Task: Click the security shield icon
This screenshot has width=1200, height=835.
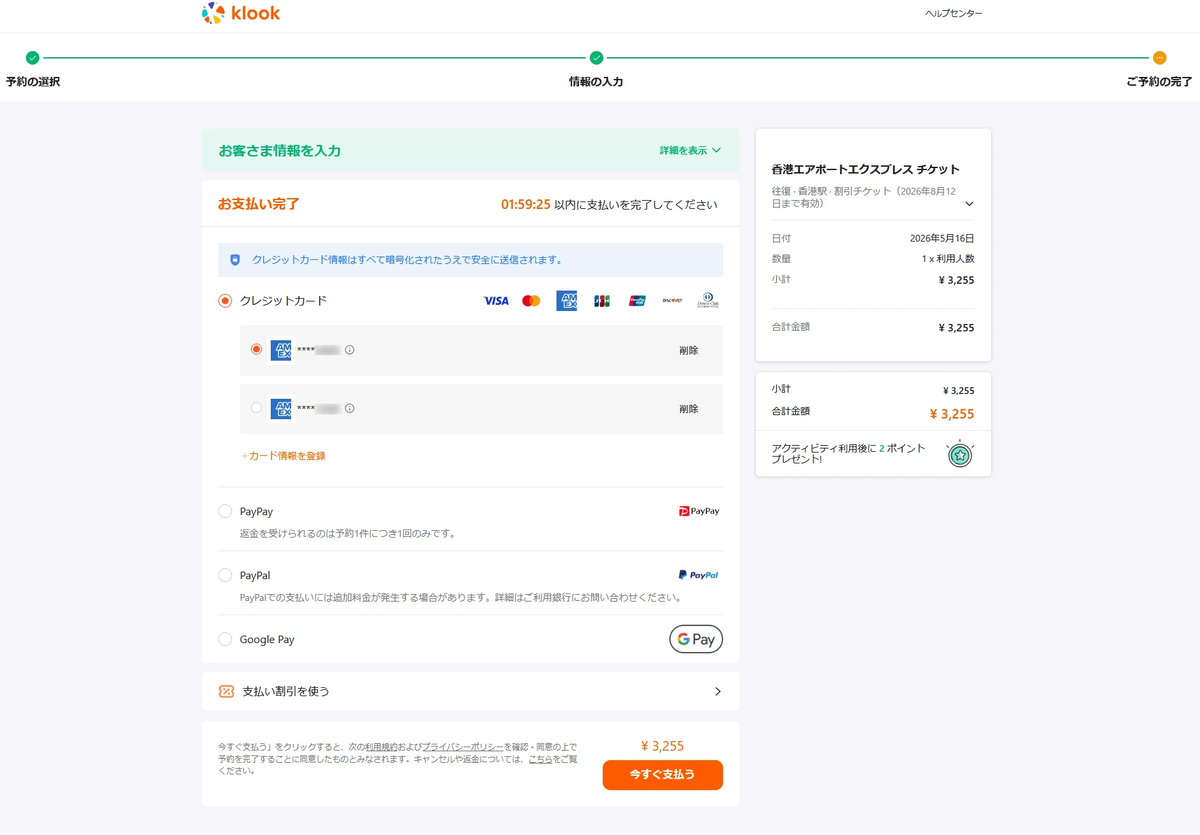Action: tap(235, 260)
